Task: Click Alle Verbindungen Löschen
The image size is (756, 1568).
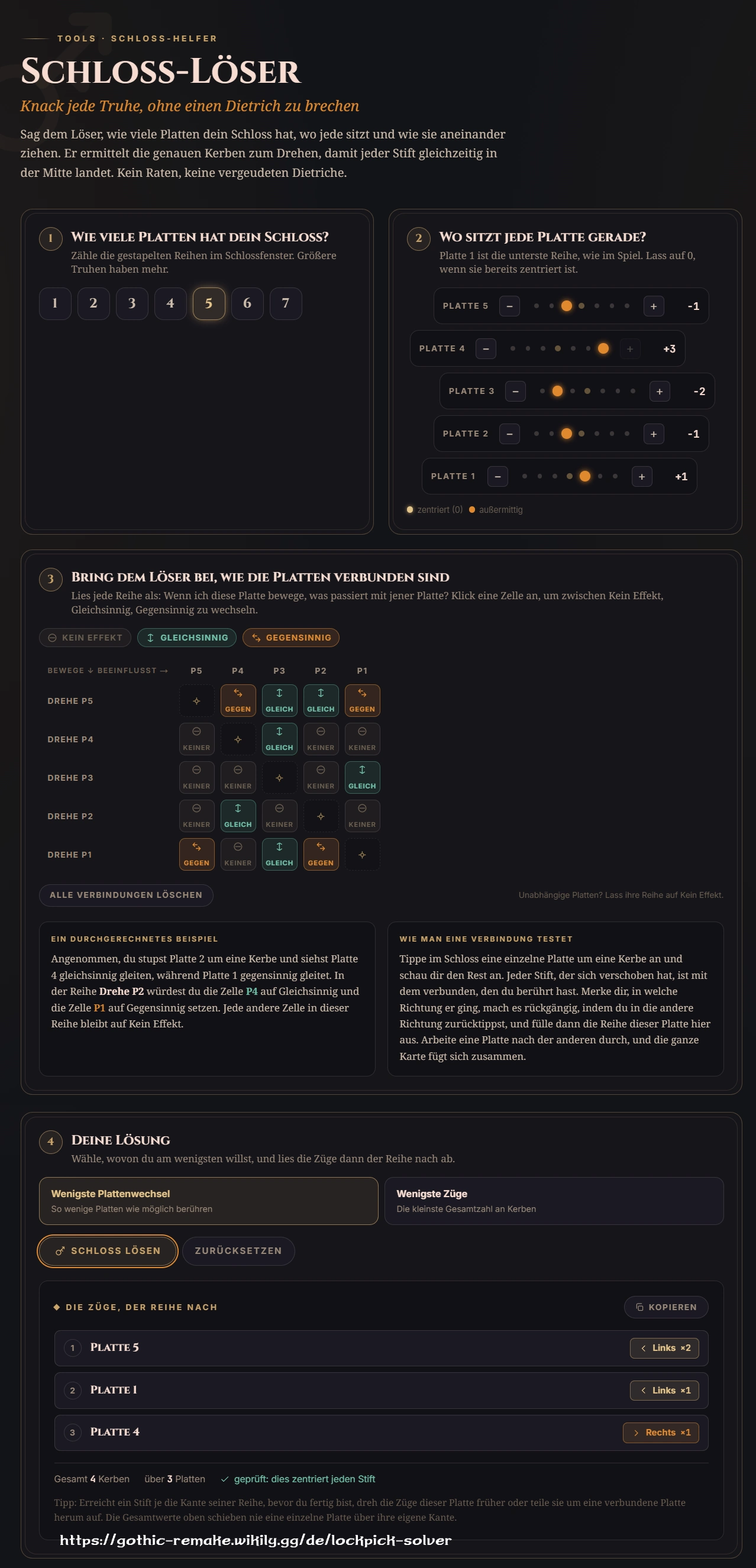Action: click(x=126, y=895)
